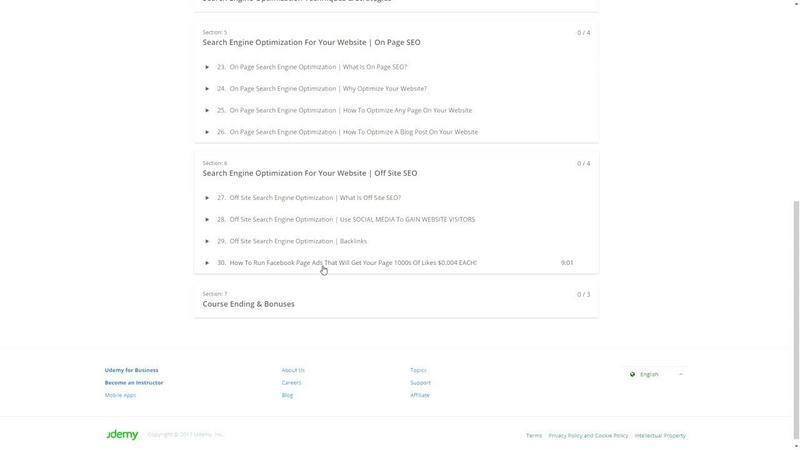800x450 pixels.
Task: Click the 0 / 4 progress of Section 5
Action: click(x=584, y=33)
